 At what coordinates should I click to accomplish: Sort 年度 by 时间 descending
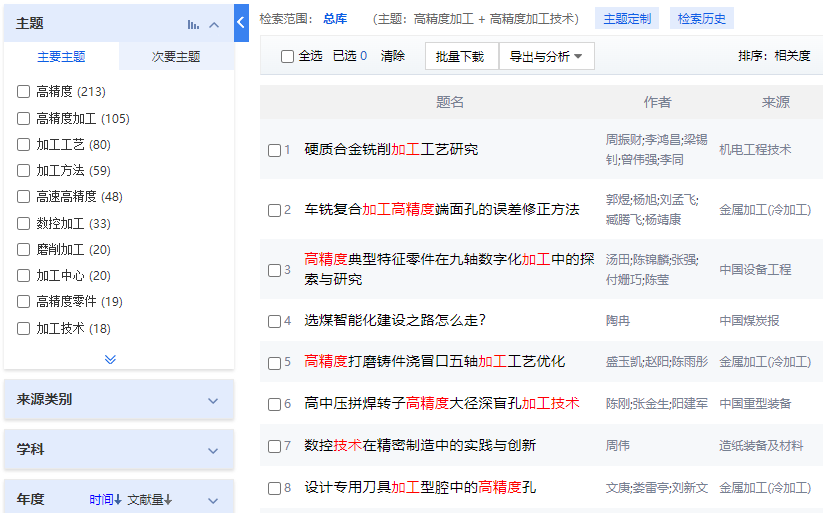[x=105, y=499]
